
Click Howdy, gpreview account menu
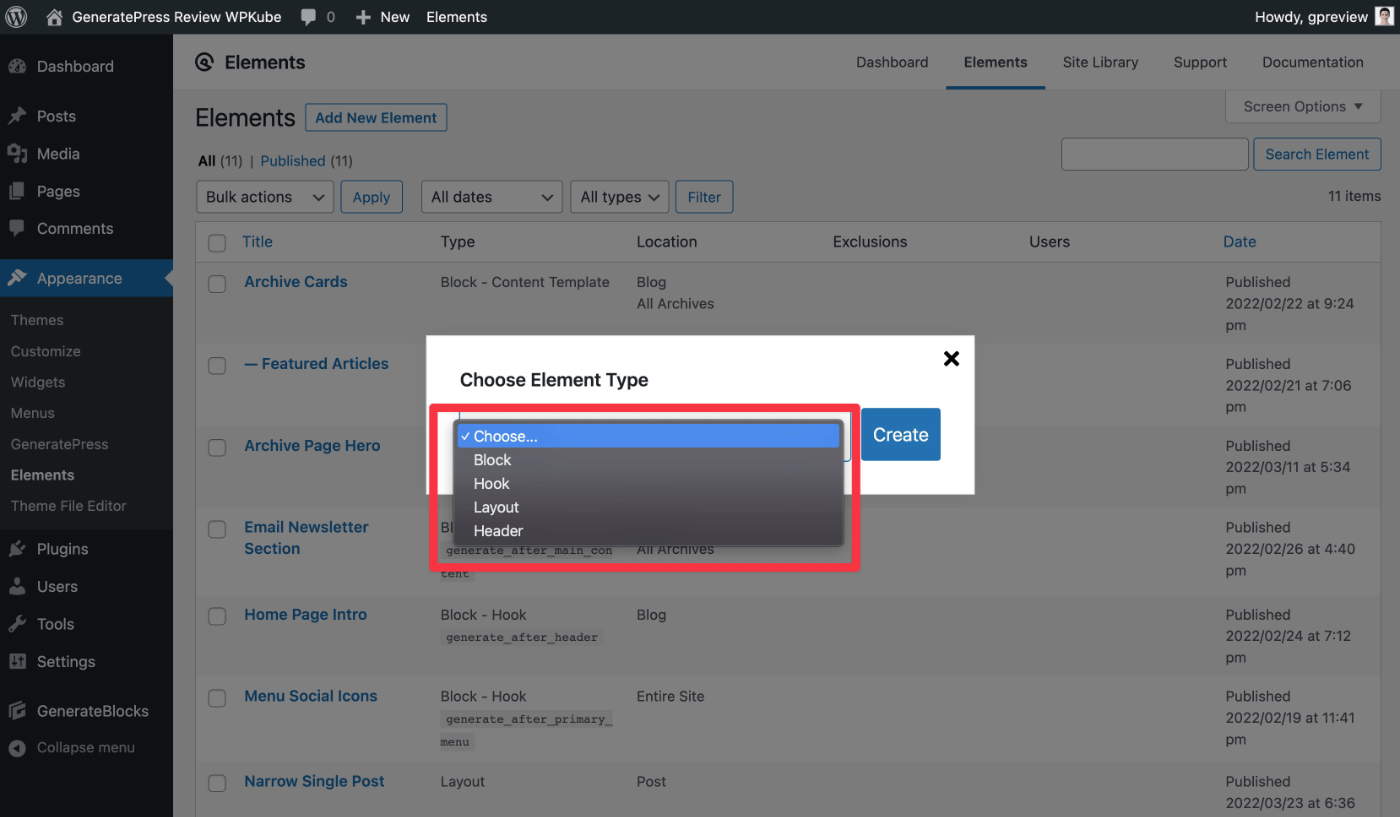point(1324,17)
